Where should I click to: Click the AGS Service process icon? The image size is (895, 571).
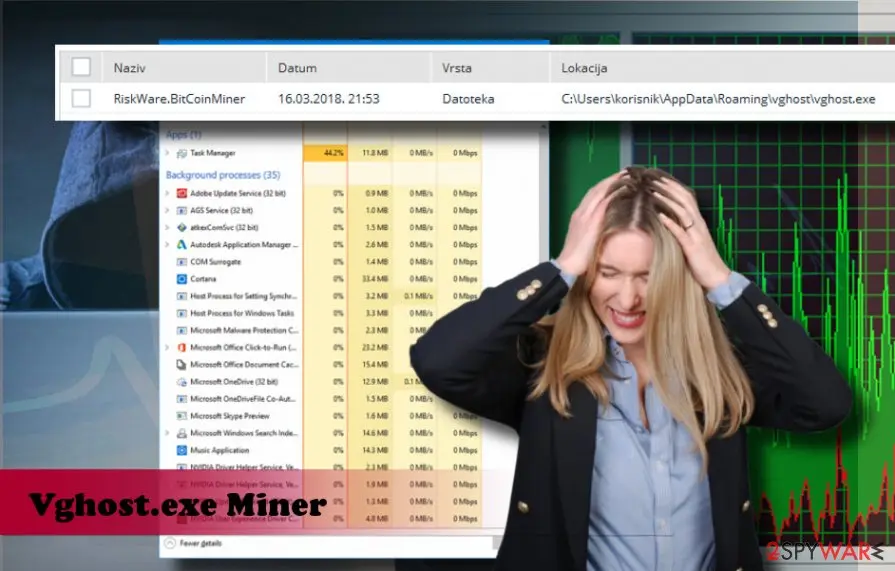(x=182, y=210)
